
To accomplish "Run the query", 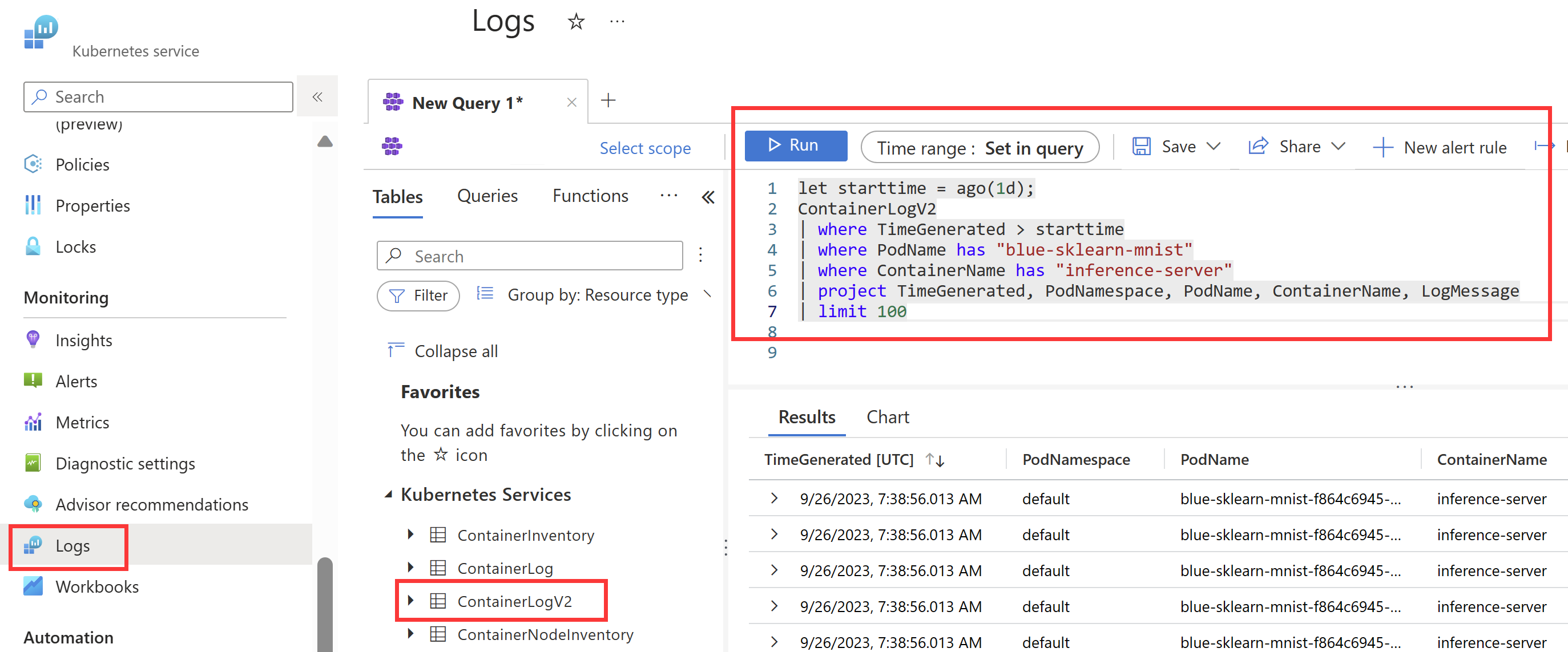I will (795, 145).
